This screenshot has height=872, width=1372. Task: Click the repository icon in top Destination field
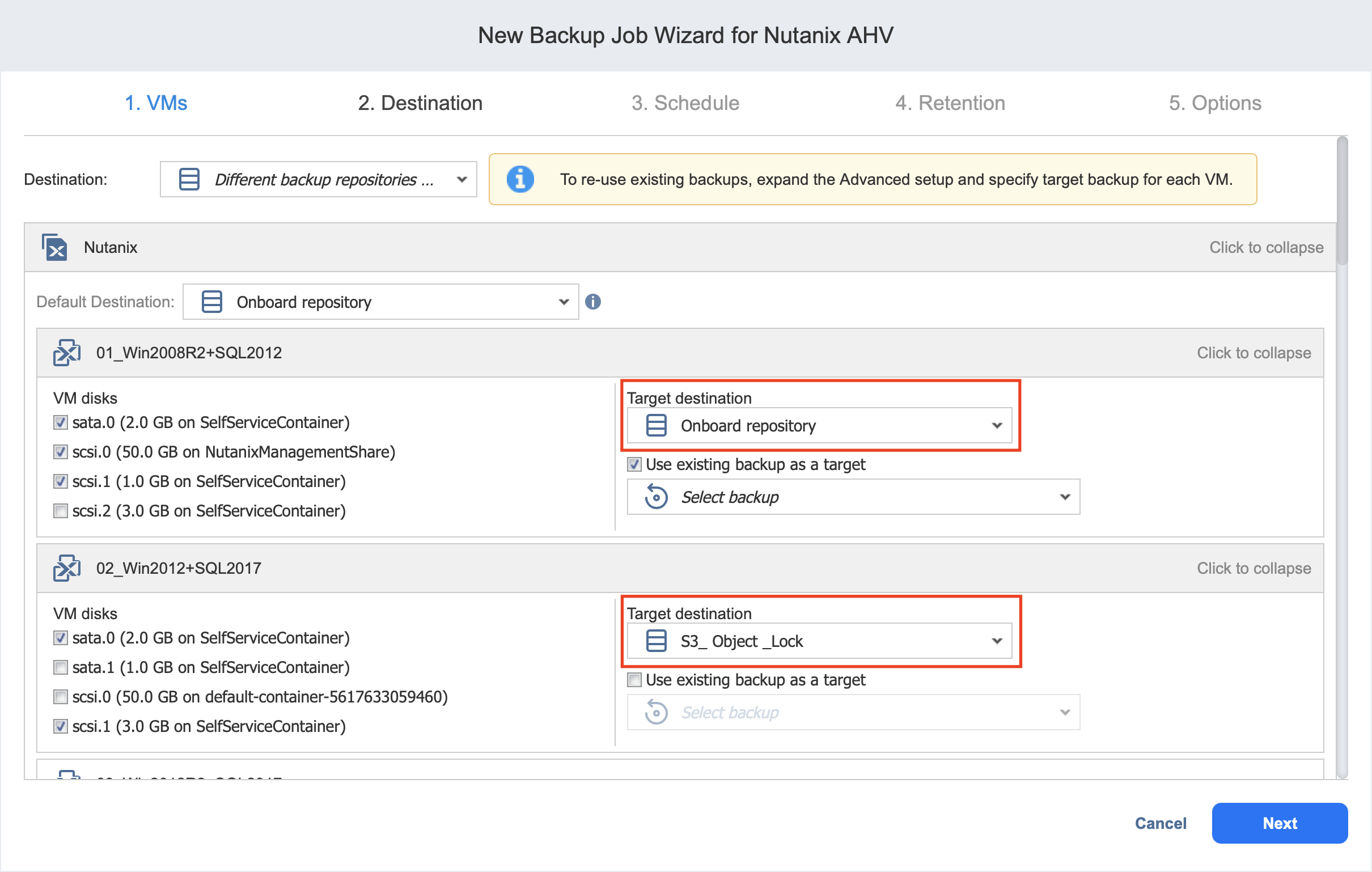coord(189,179)
